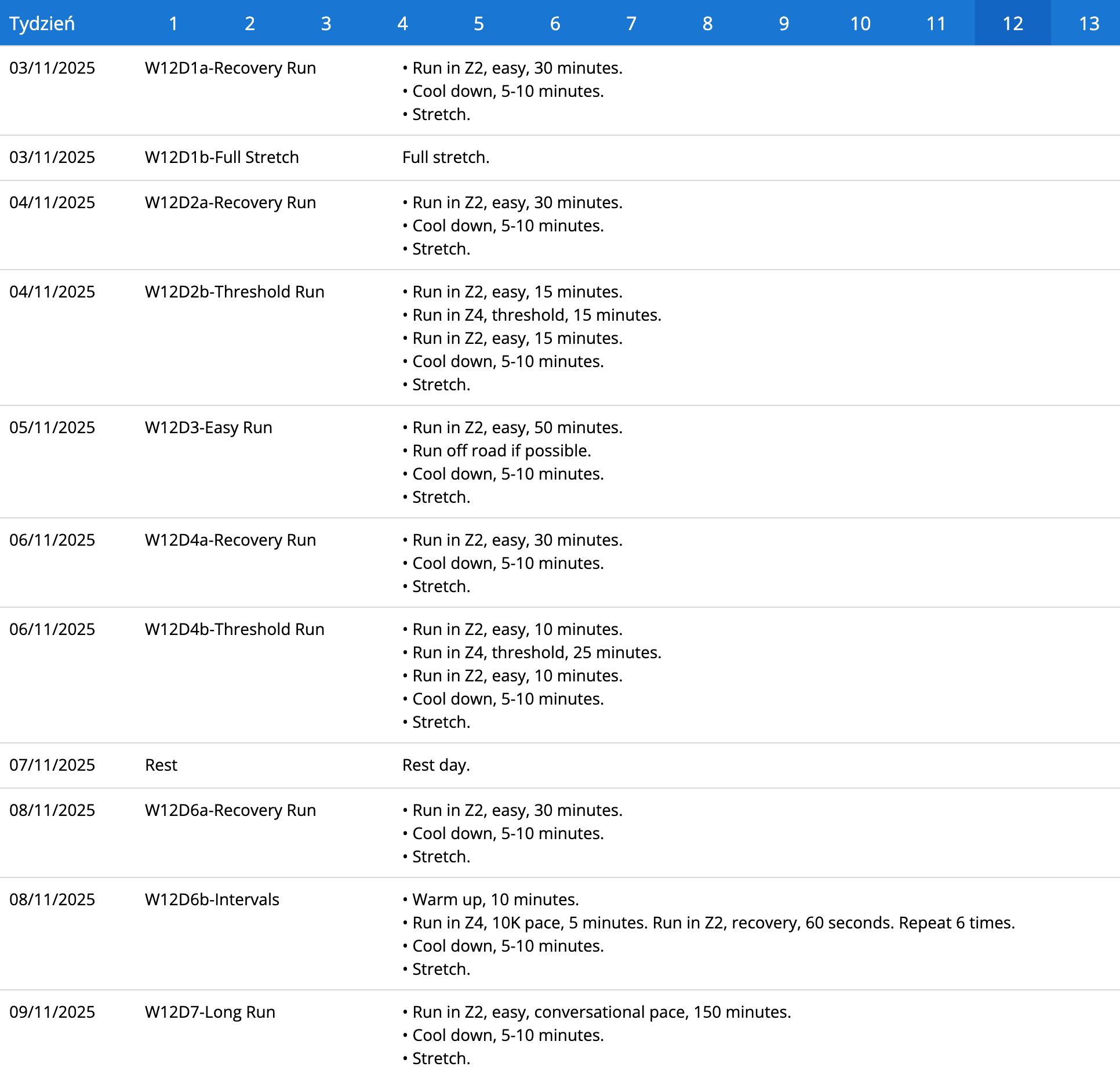Open week 10 tab

pos(860,23)
